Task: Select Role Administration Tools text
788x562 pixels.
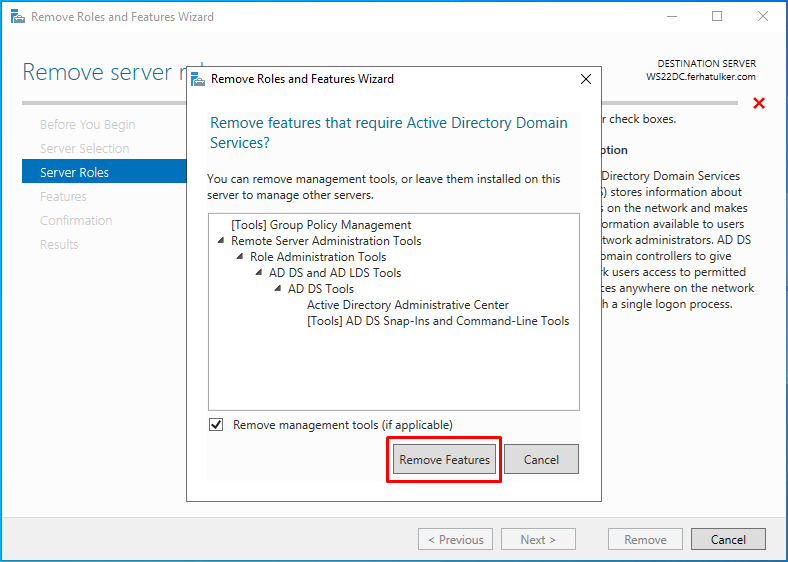Action: pos(318,257)
